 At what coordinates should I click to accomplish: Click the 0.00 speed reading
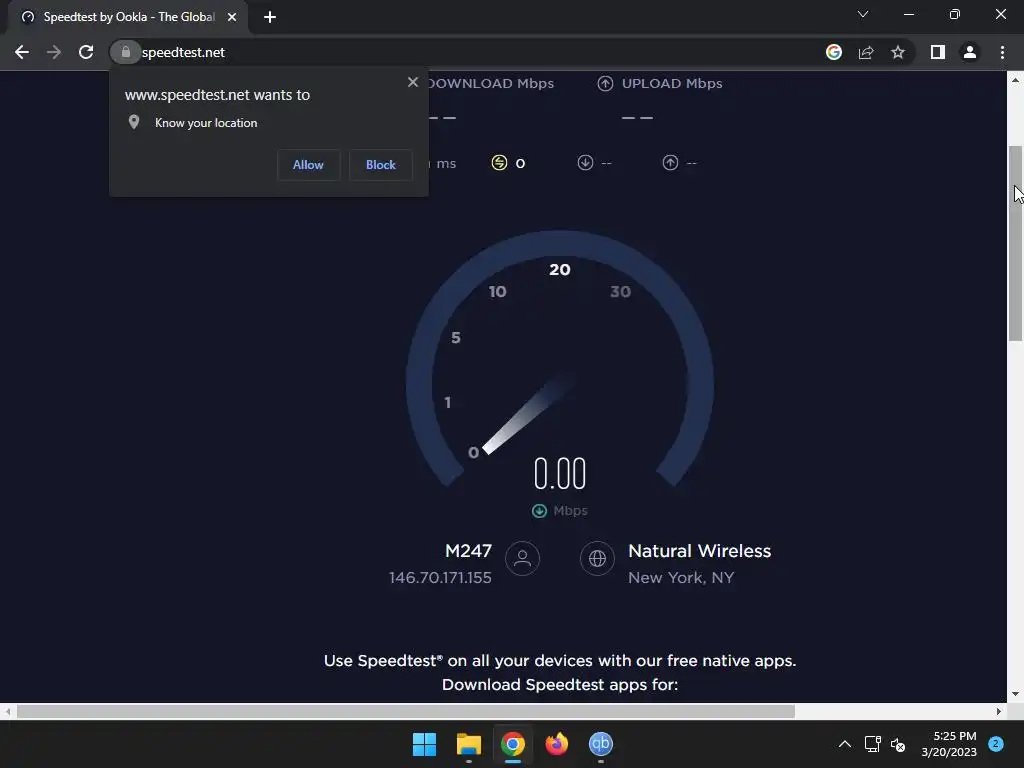click(x=560, y=473)
